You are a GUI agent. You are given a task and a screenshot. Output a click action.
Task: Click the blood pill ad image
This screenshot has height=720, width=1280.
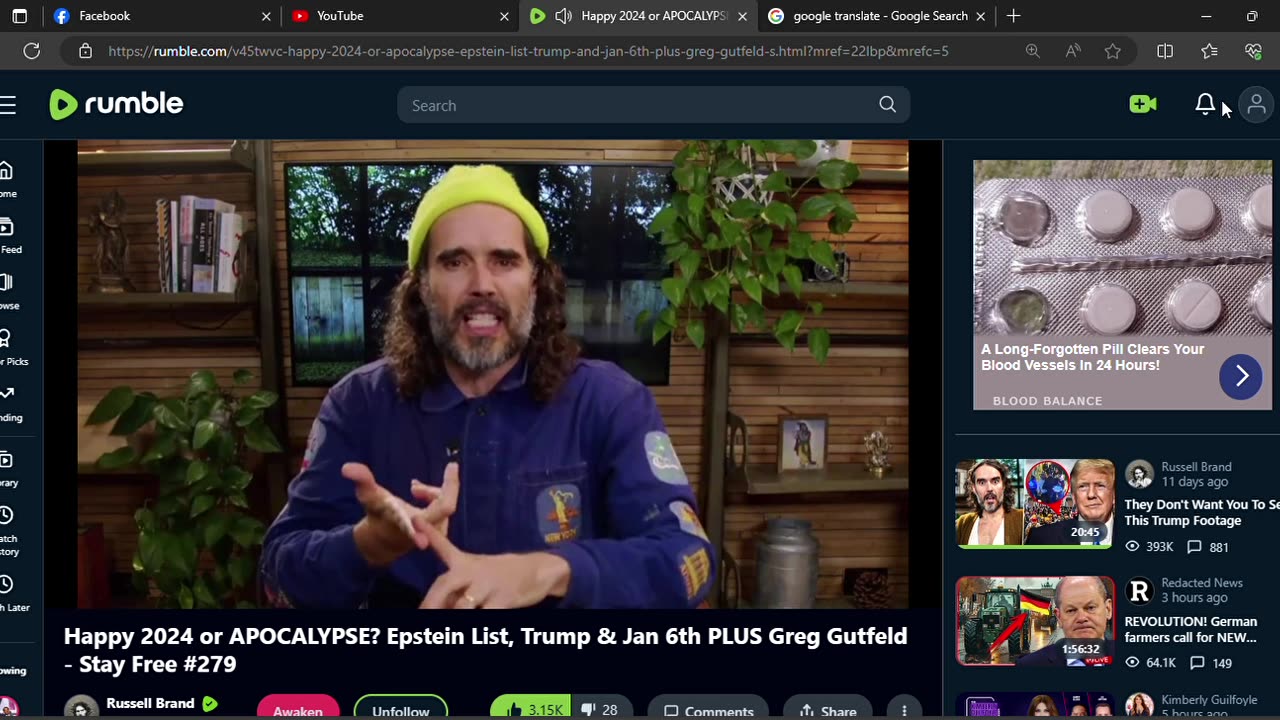point(1122,248)
